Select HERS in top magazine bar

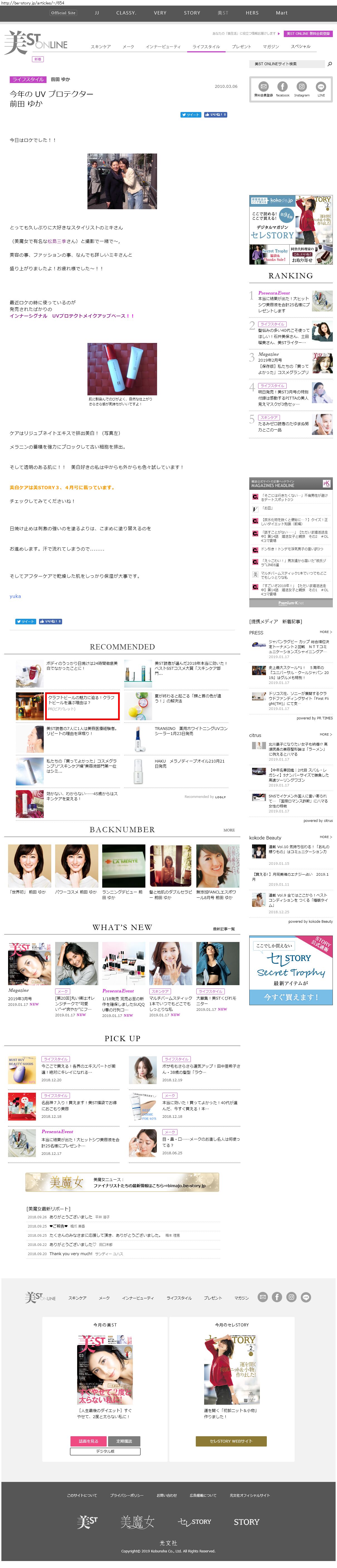pyautogui.click(x=252, y=13)
